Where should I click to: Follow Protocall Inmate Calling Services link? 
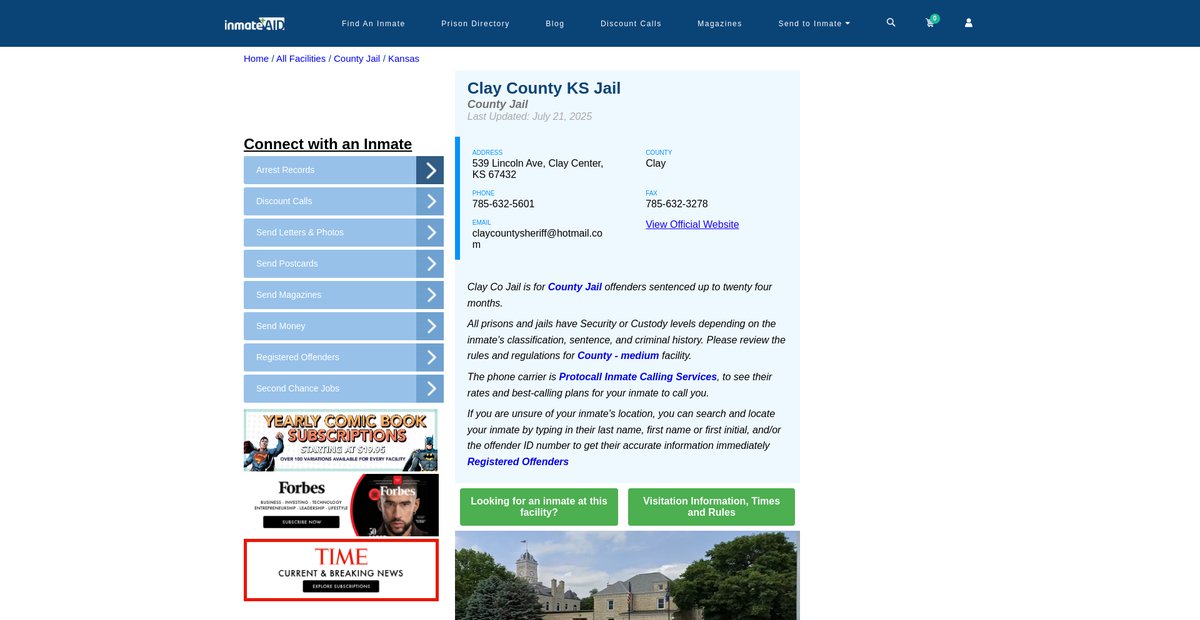638,377
